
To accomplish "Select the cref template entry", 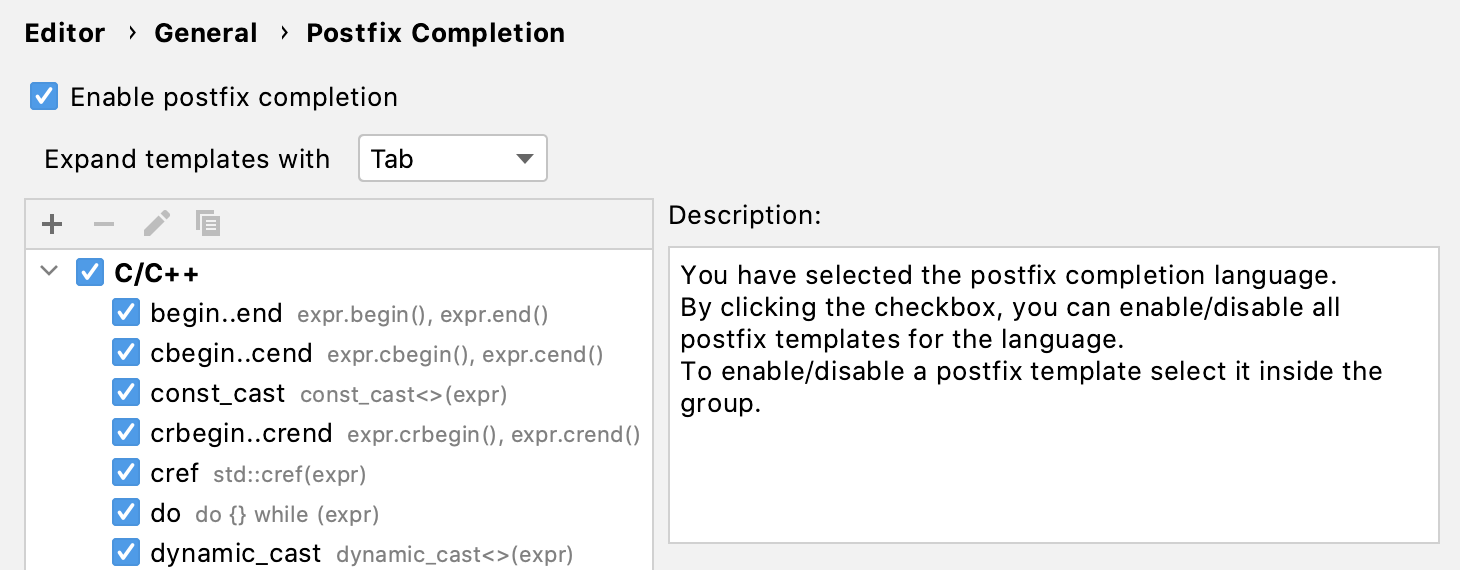I will [x=176, y=473].
